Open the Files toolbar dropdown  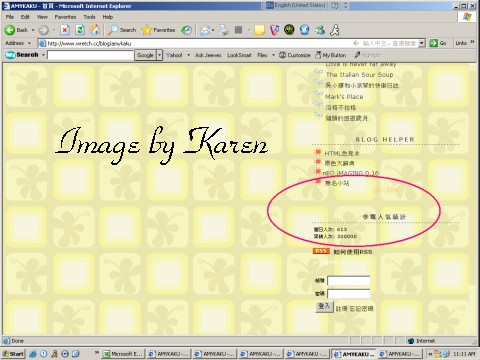pyautogui.click(x=266, y=55)
